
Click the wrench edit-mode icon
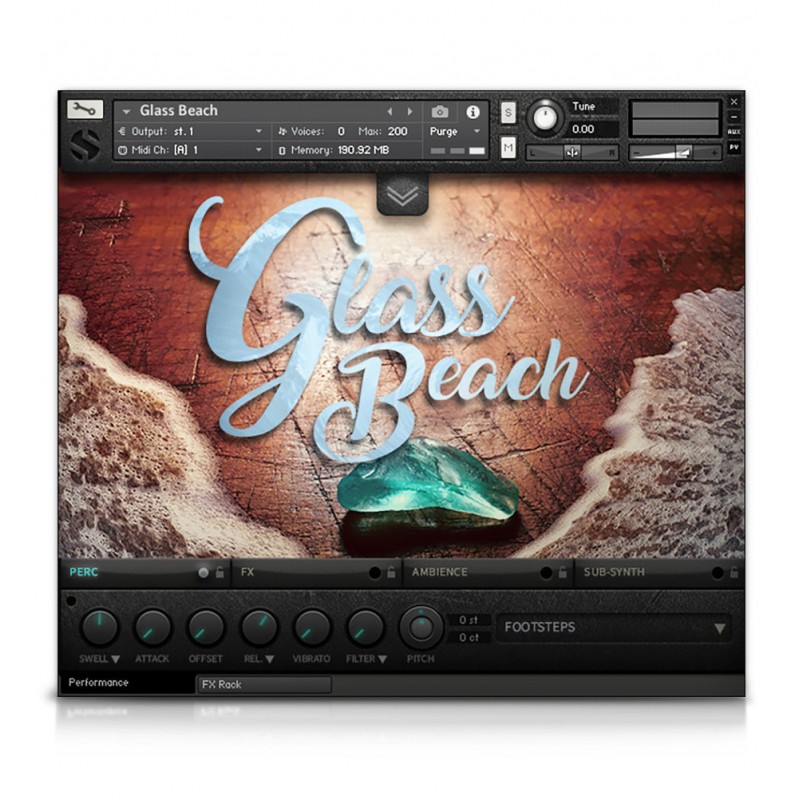85,110
